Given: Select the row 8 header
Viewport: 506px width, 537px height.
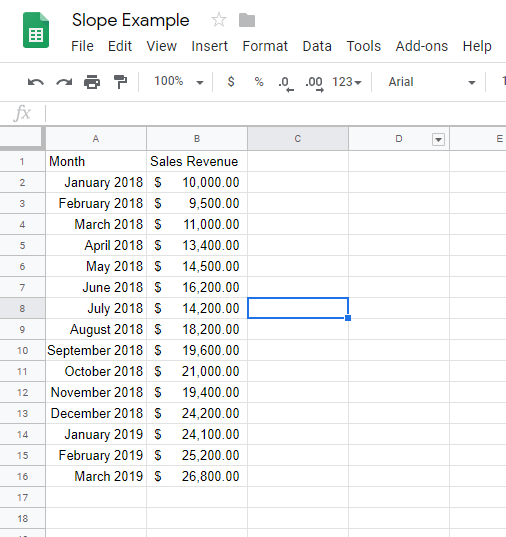Looking at the screenshot, I should point(22,309).
